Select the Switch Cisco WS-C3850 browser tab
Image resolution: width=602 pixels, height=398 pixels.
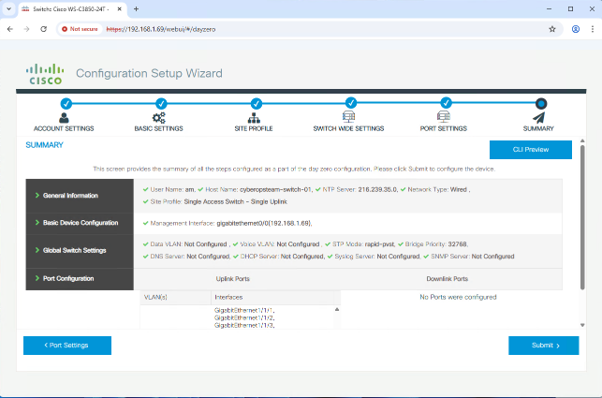[x=71, y=9]
